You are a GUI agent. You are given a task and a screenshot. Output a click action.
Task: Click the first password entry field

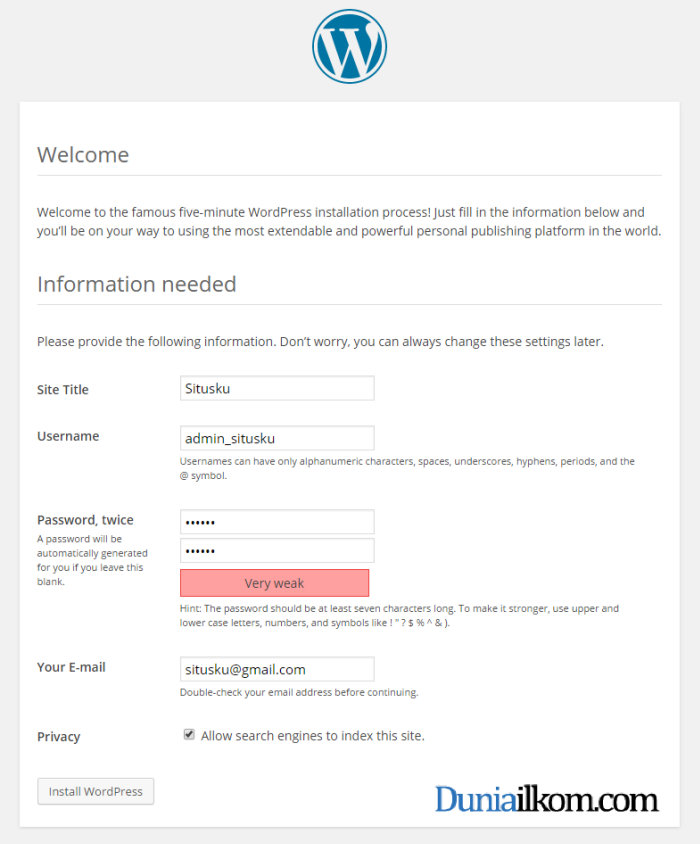point(277,522)
